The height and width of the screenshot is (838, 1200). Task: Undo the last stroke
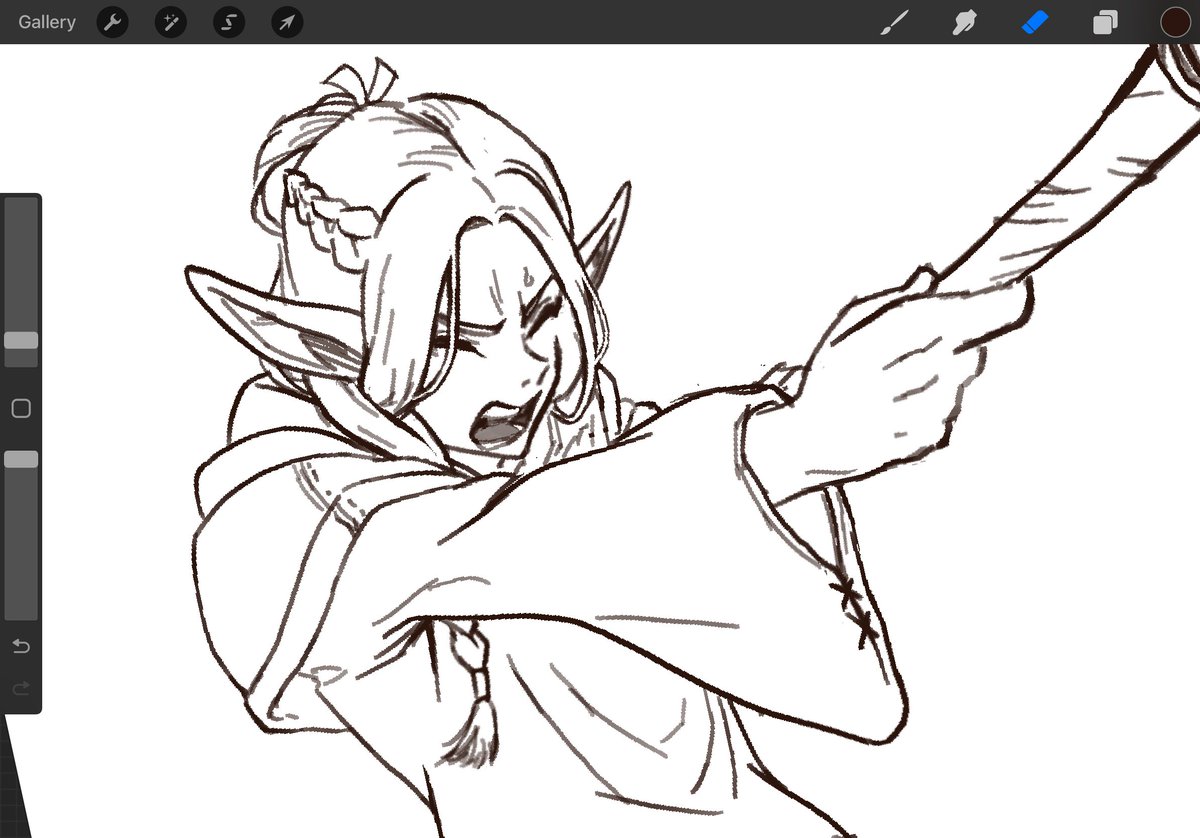[x=21, y=646]
